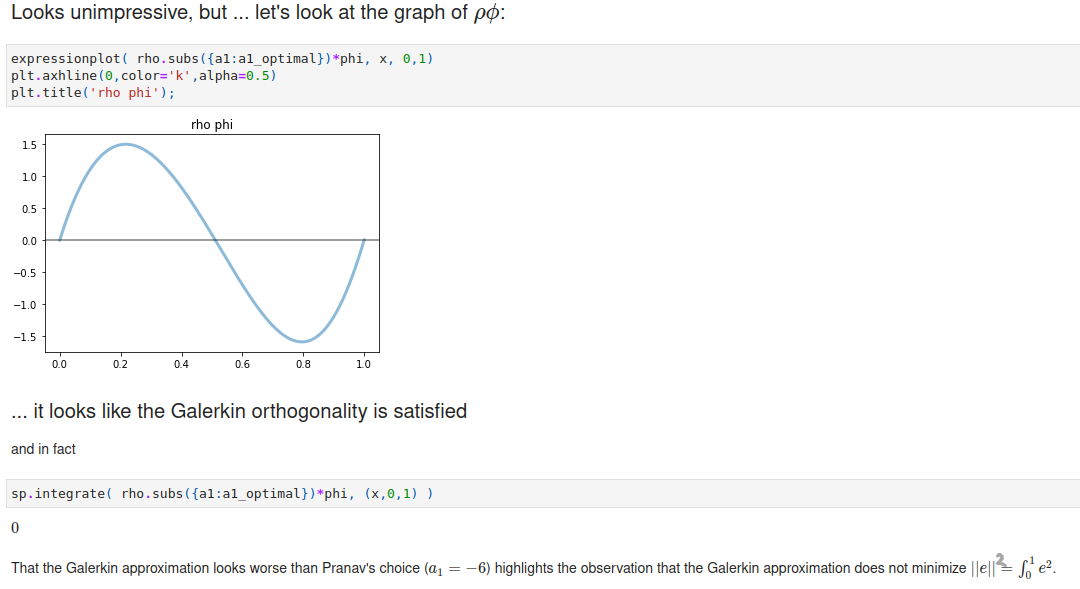This screenshot has height=589, width=1080.
Task: Click the 'rho phi' plot title
Action: point(212,125)
